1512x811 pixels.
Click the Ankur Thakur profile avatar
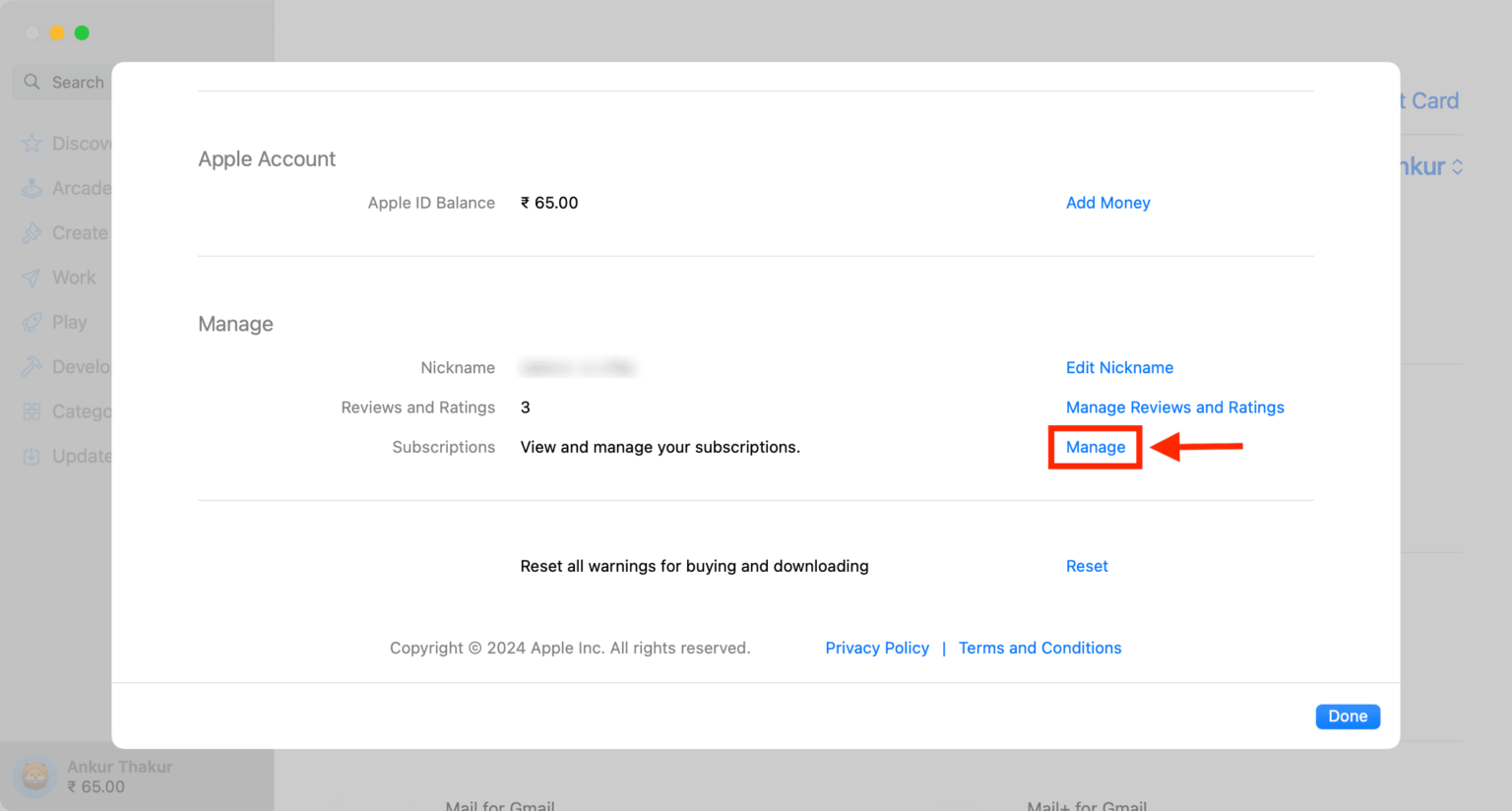[35, 777]
